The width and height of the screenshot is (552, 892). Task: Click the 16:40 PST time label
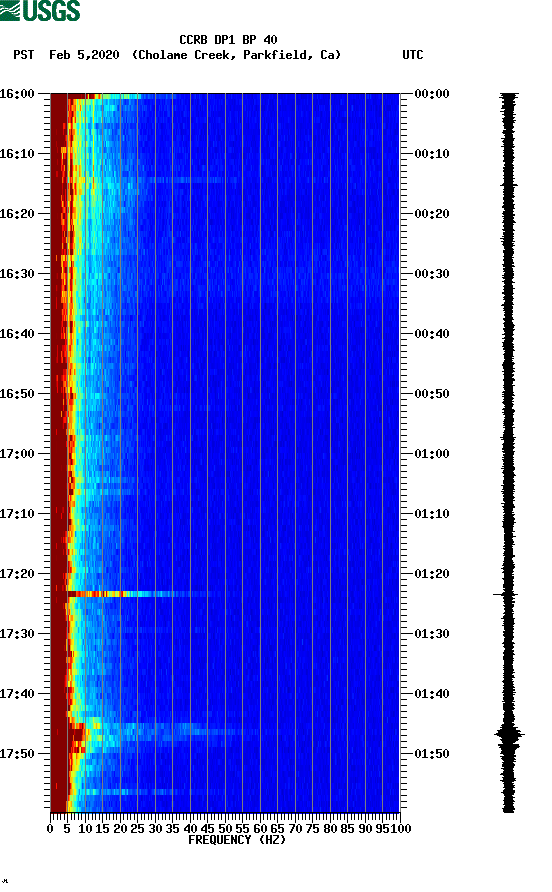click(x=17, y=334)
